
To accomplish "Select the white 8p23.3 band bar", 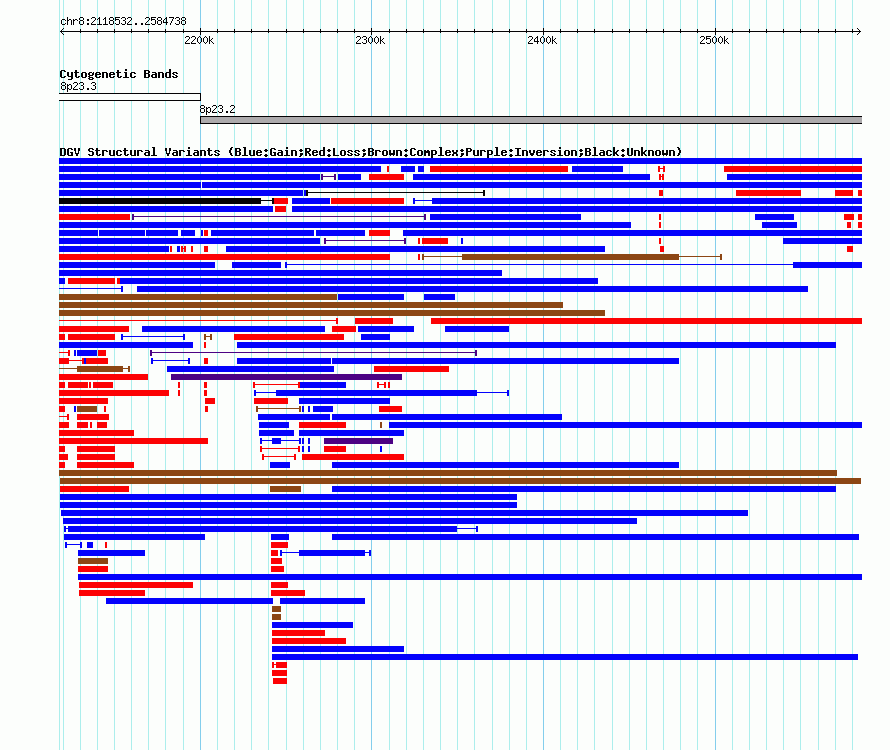I will coord(130,97).
